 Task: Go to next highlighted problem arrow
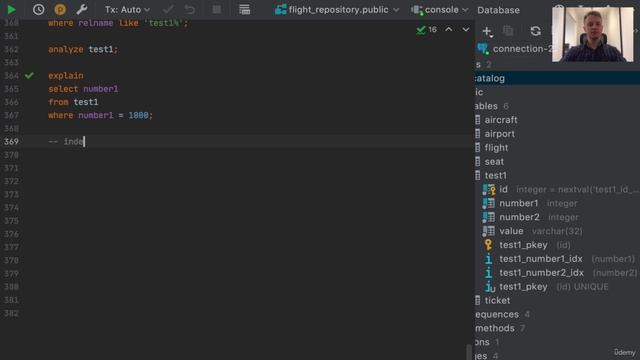pyautogui.click(x=466, y=29)
